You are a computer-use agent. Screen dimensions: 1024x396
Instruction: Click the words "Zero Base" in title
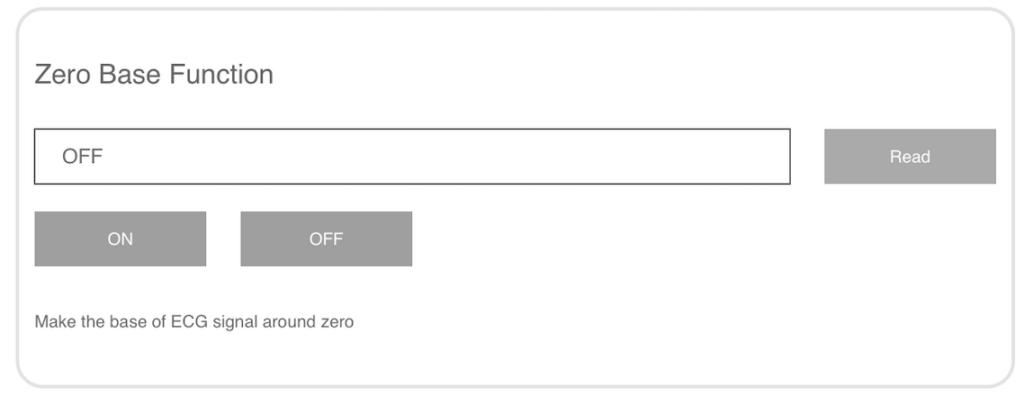(97, 74)
